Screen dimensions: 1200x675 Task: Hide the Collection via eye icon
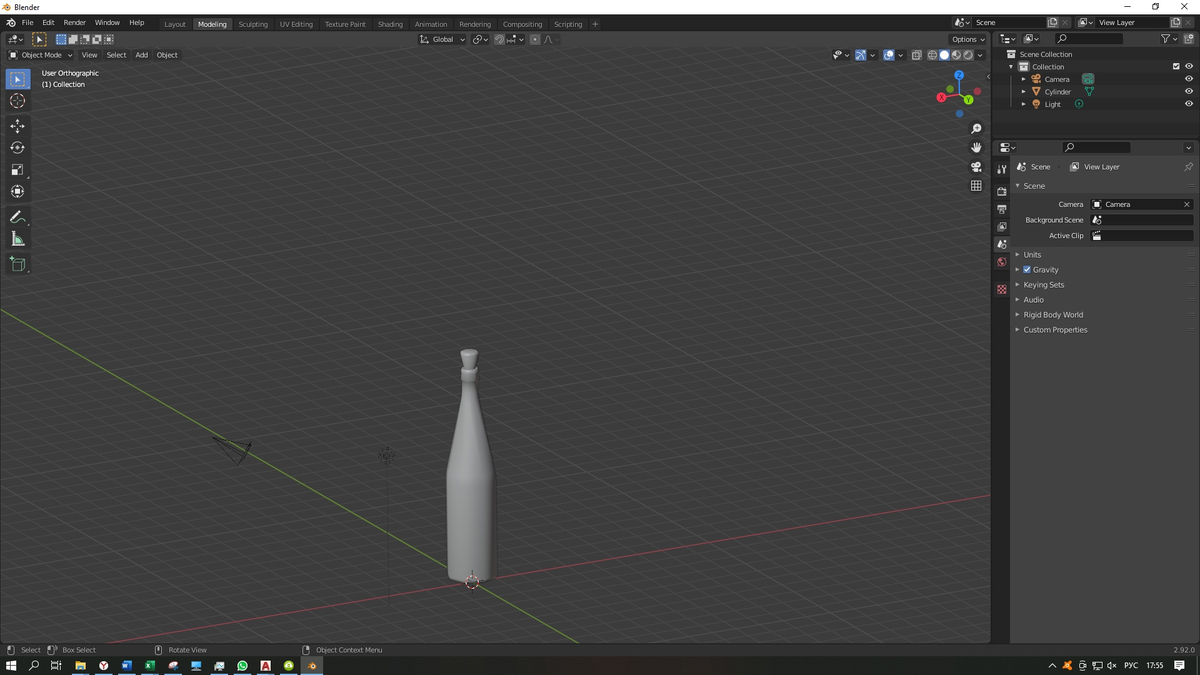[1189, 67]
